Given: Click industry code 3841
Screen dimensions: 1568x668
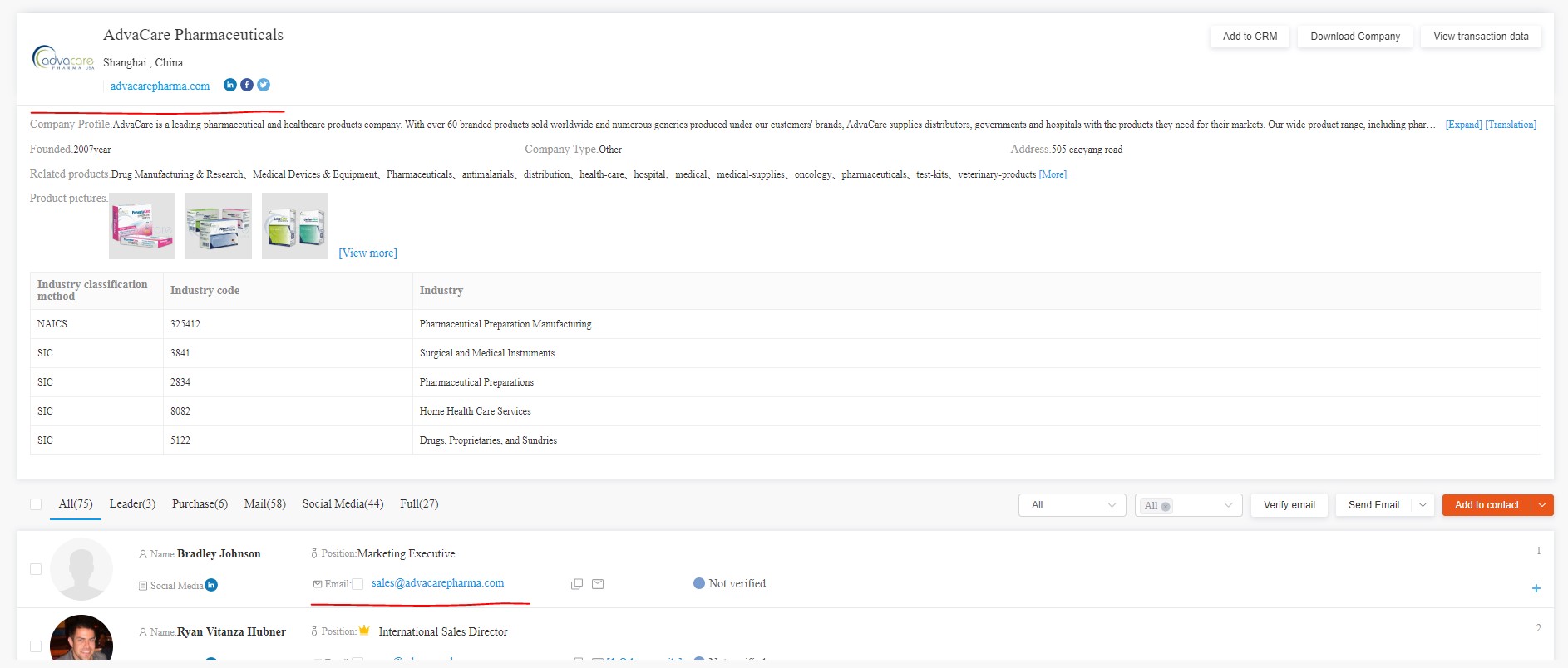Looking at the screenshot, I should [x=180, y=353].
